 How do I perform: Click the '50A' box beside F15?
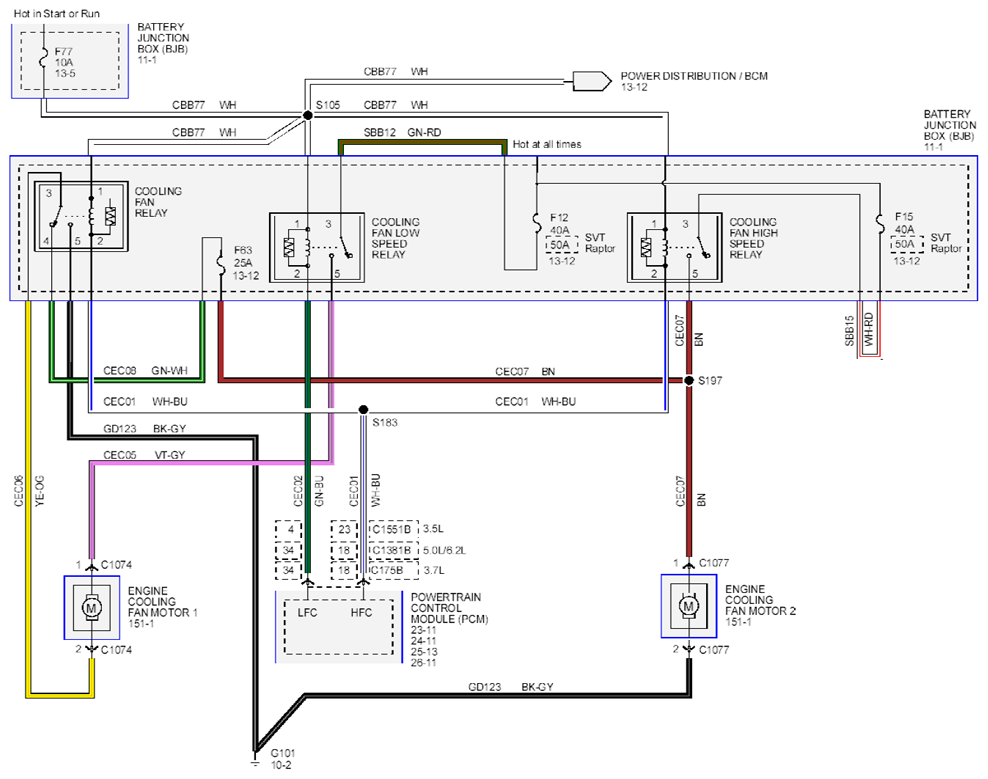click(x=905, y=244)
